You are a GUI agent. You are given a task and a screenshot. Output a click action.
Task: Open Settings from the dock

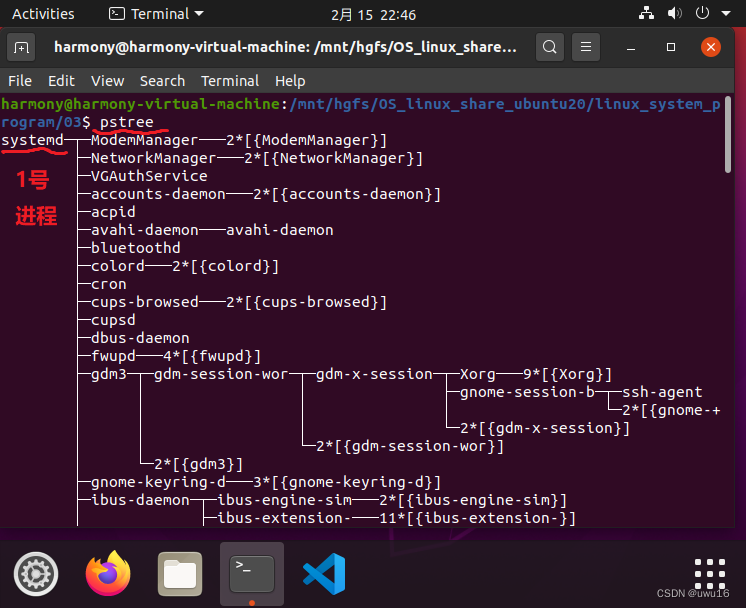(x=36, y=574)
